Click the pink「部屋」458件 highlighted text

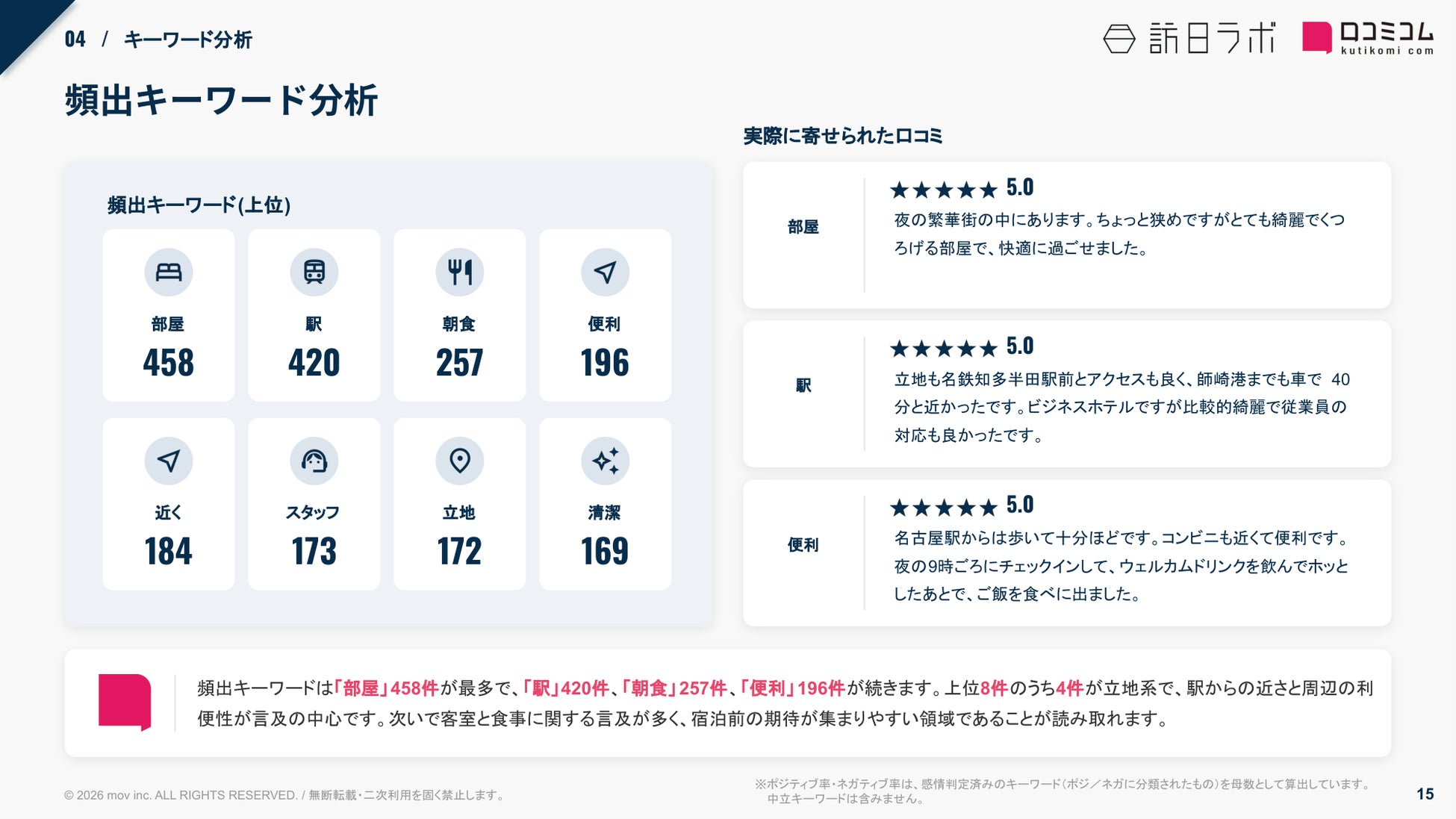(386, 688)
